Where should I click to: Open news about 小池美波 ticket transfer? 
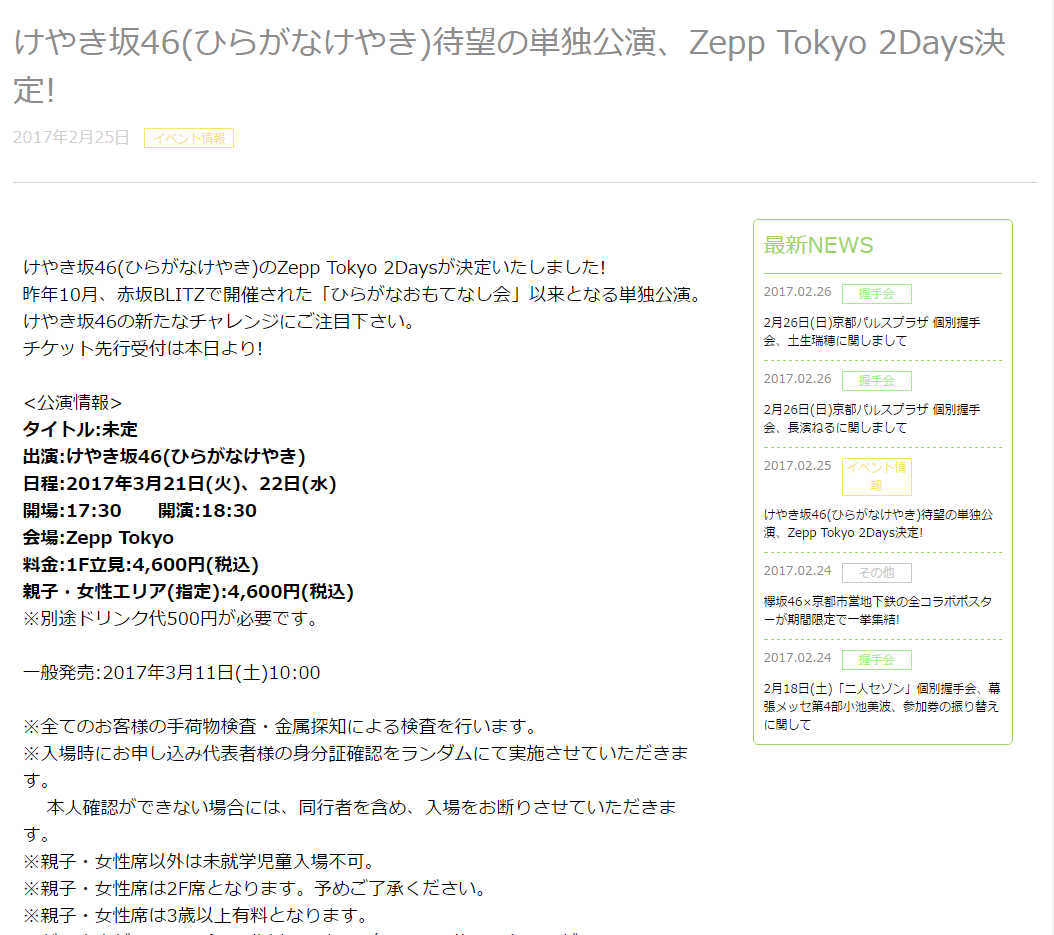881,706
